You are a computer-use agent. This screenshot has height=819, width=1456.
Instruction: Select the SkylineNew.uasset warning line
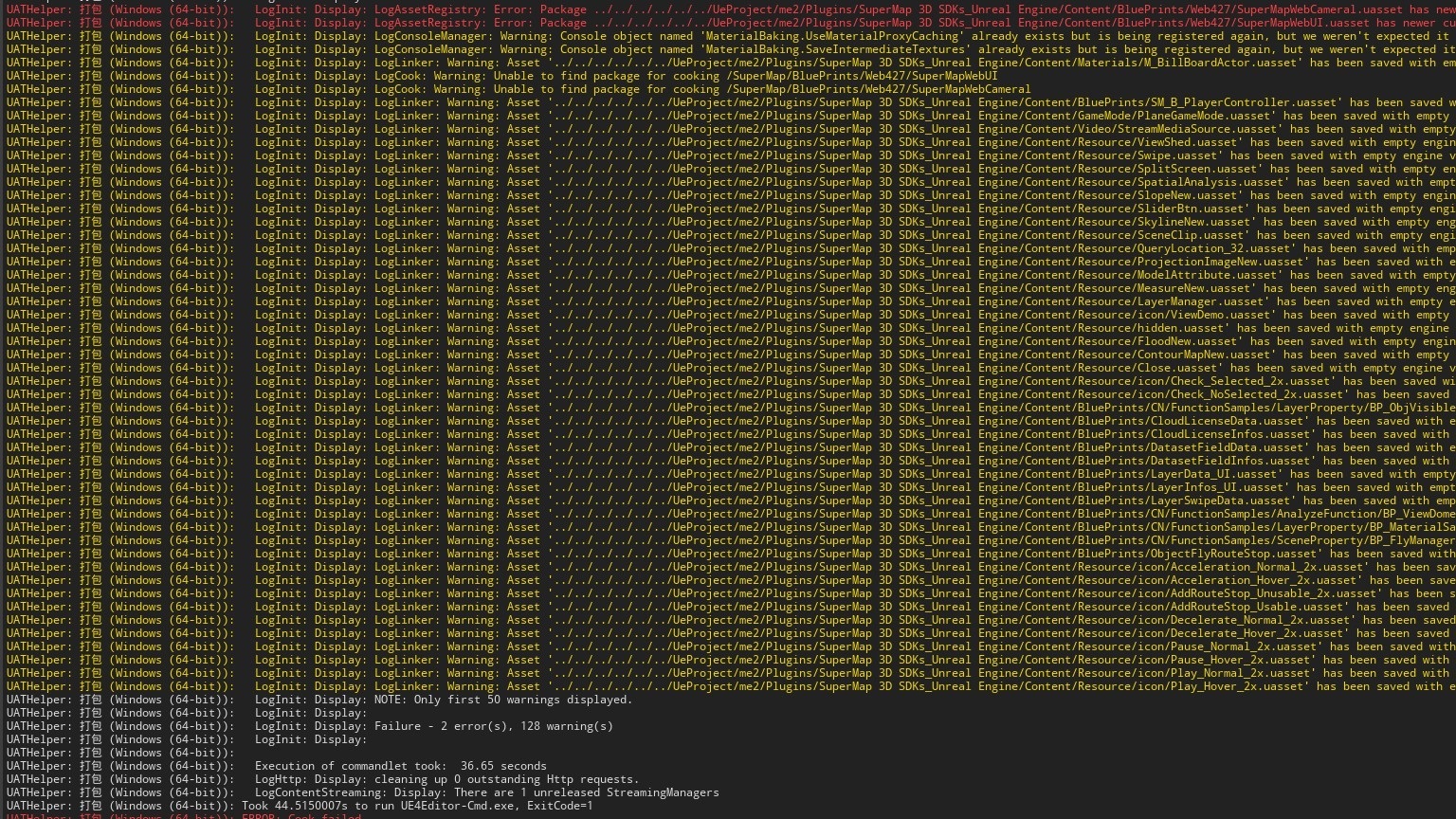pos(731,222)
